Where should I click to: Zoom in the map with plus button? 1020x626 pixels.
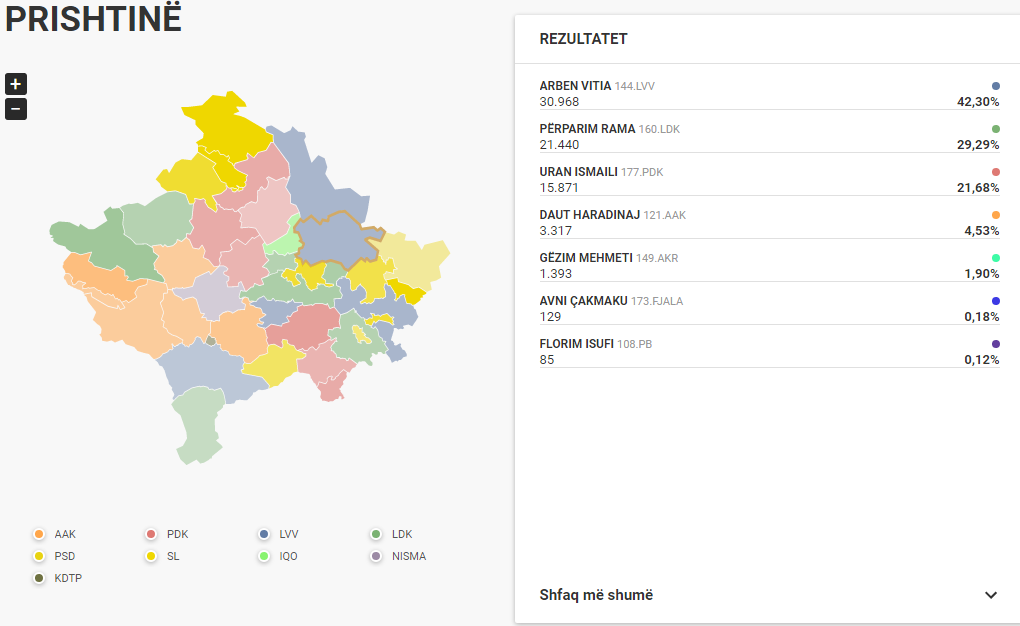coord(16,84)
